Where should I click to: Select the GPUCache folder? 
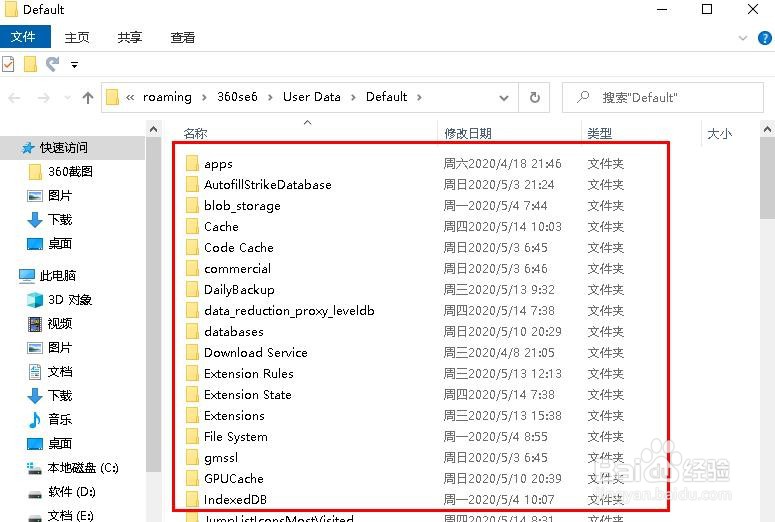234,478
